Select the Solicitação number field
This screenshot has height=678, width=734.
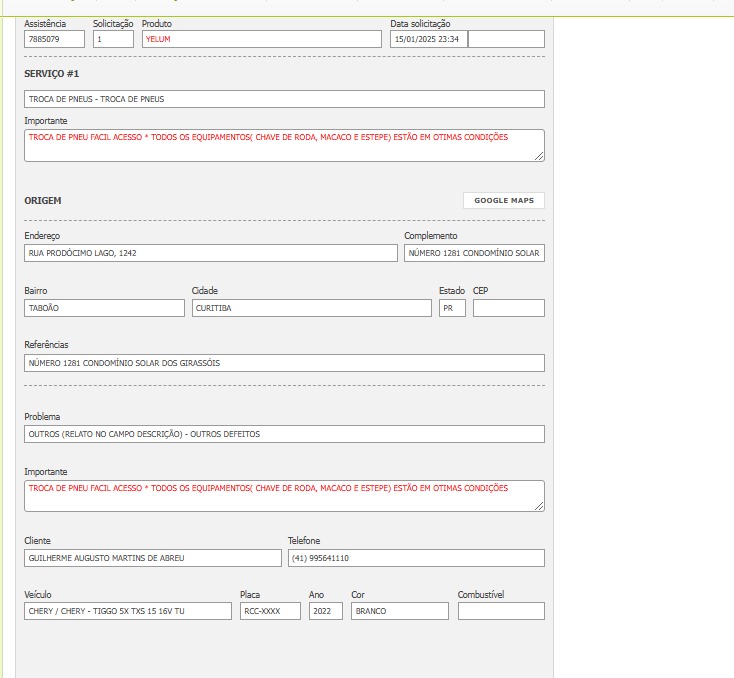tap(113, 39)
